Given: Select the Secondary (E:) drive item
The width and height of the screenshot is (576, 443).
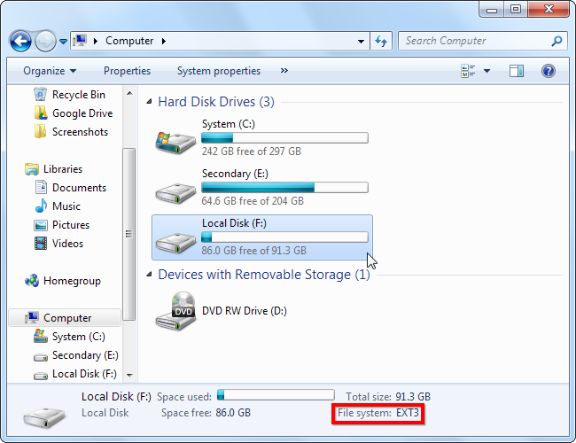Looking at the screenshot, I should pyautogui.click(x=262, y=188).
